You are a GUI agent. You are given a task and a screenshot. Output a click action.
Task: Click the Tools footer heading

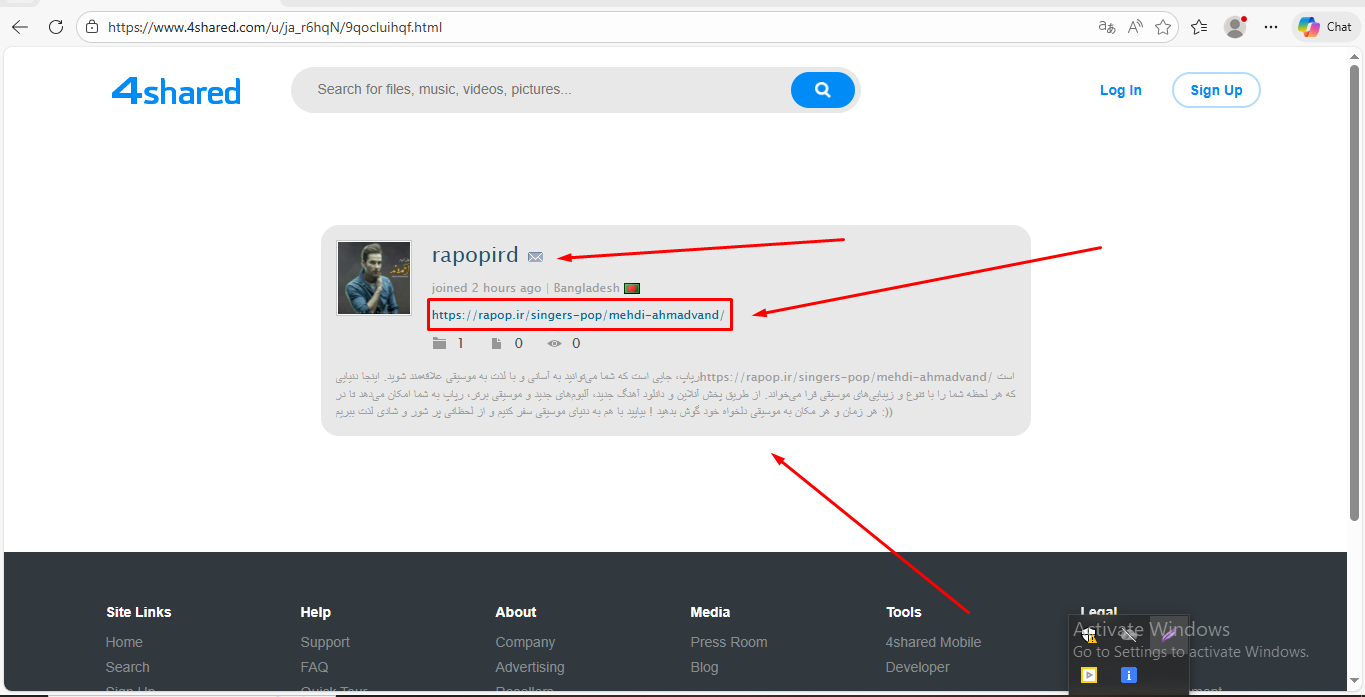904,612
